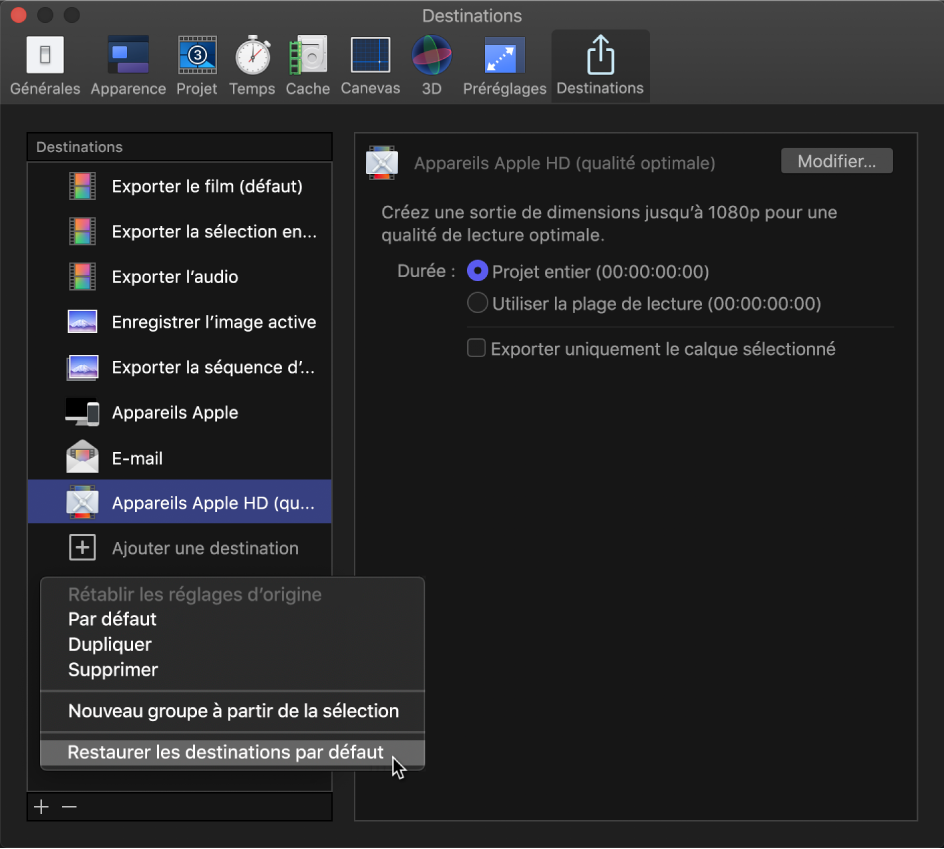Choose Supprimer in the context menu
Viewport: 944px width, 849px height.
coord(113,670)
